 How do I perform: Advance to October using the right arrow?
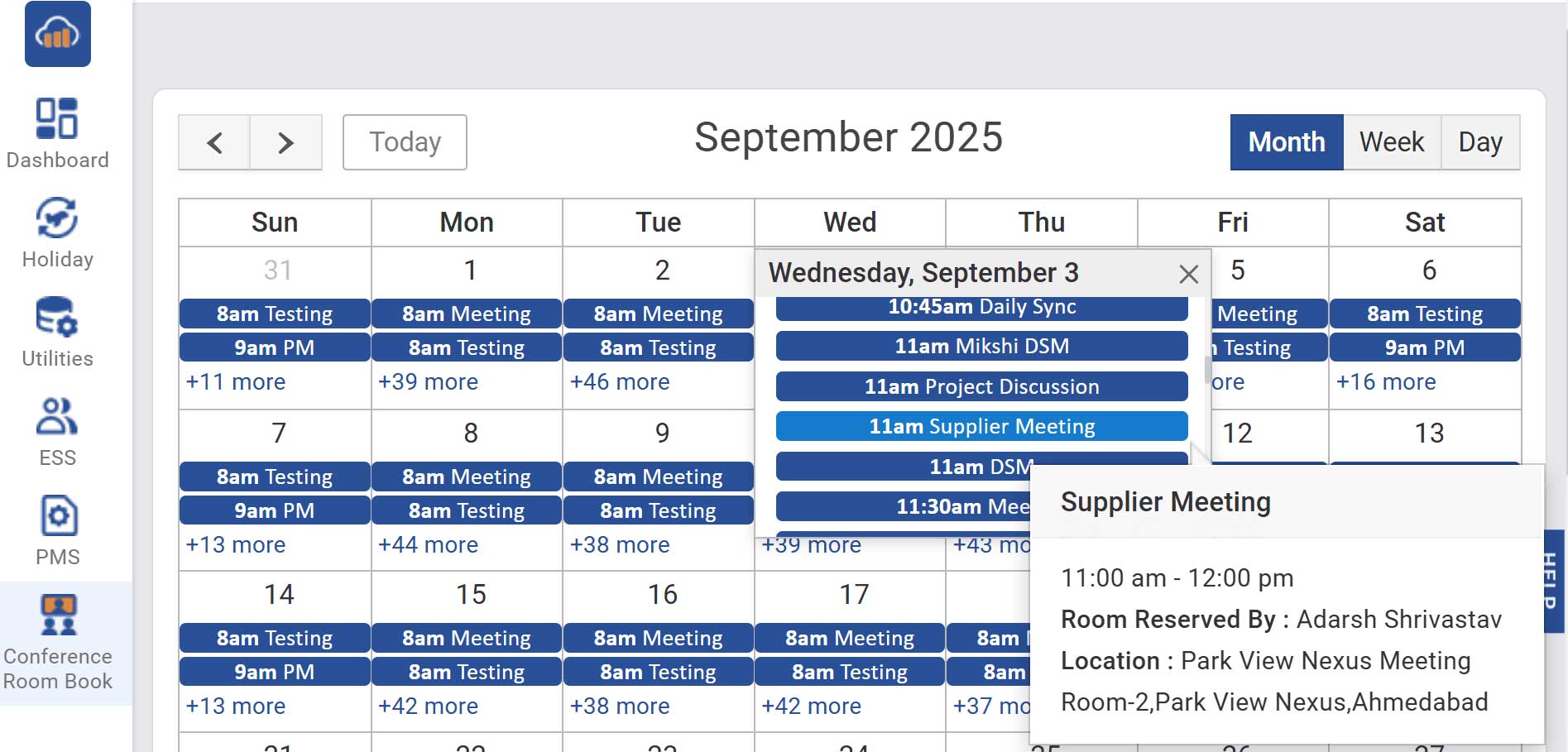coord(286,141)
